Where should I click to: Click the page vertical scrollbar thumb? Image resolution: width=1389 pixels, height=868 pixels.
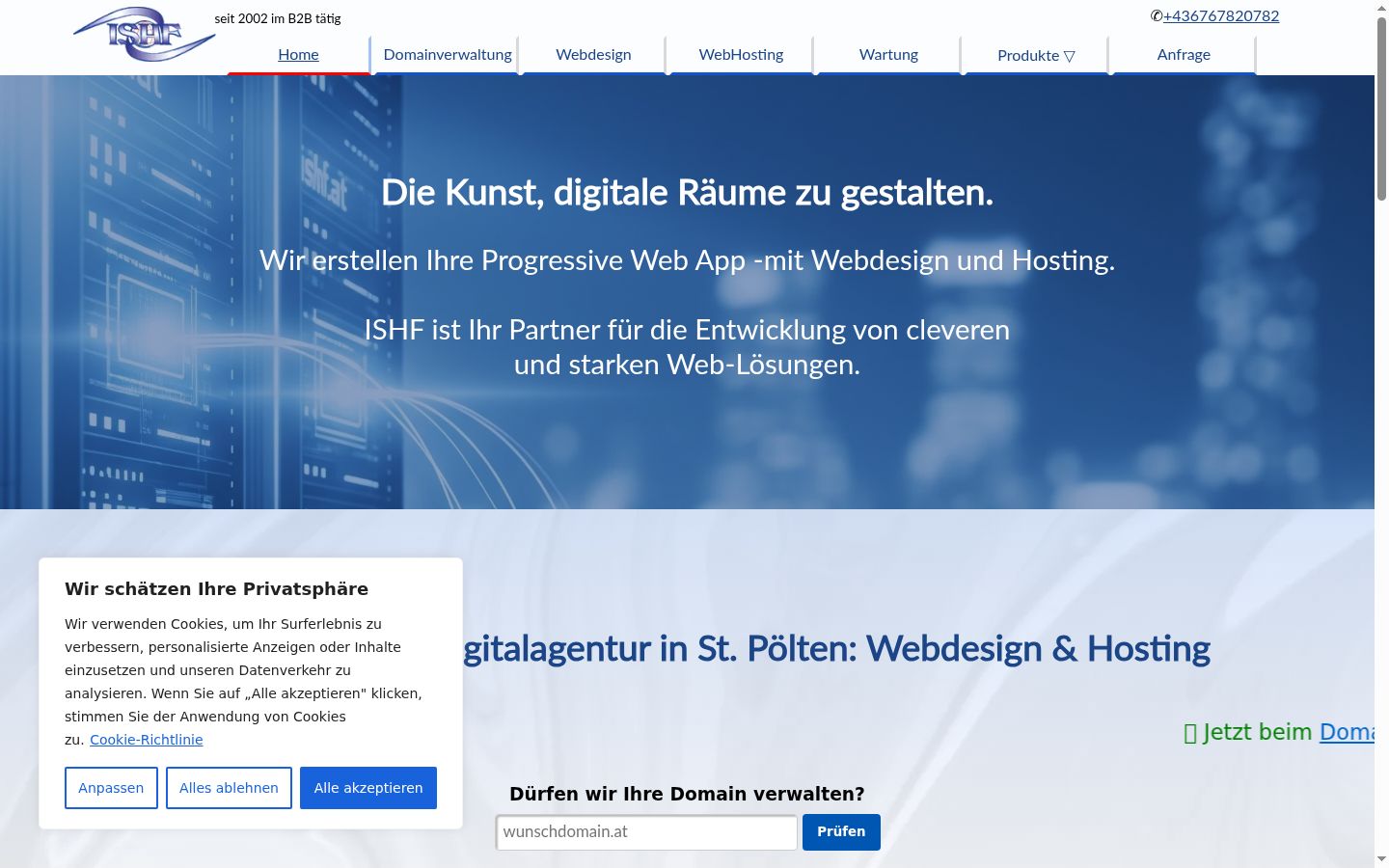click(x=1381, y=108)
